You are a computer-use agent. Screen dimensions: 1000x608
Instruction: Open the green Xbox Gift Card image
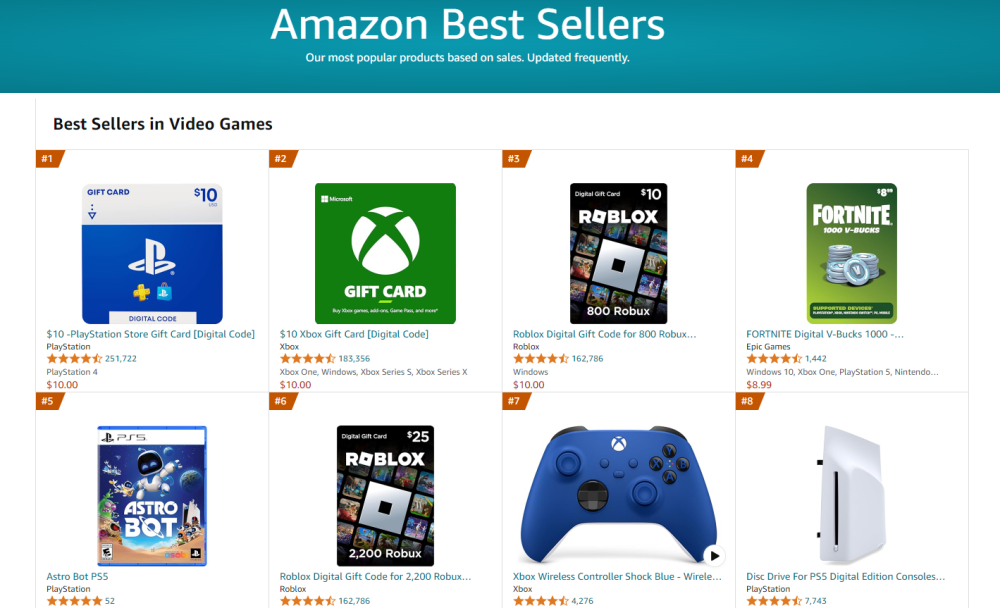(x=385, y=253)
